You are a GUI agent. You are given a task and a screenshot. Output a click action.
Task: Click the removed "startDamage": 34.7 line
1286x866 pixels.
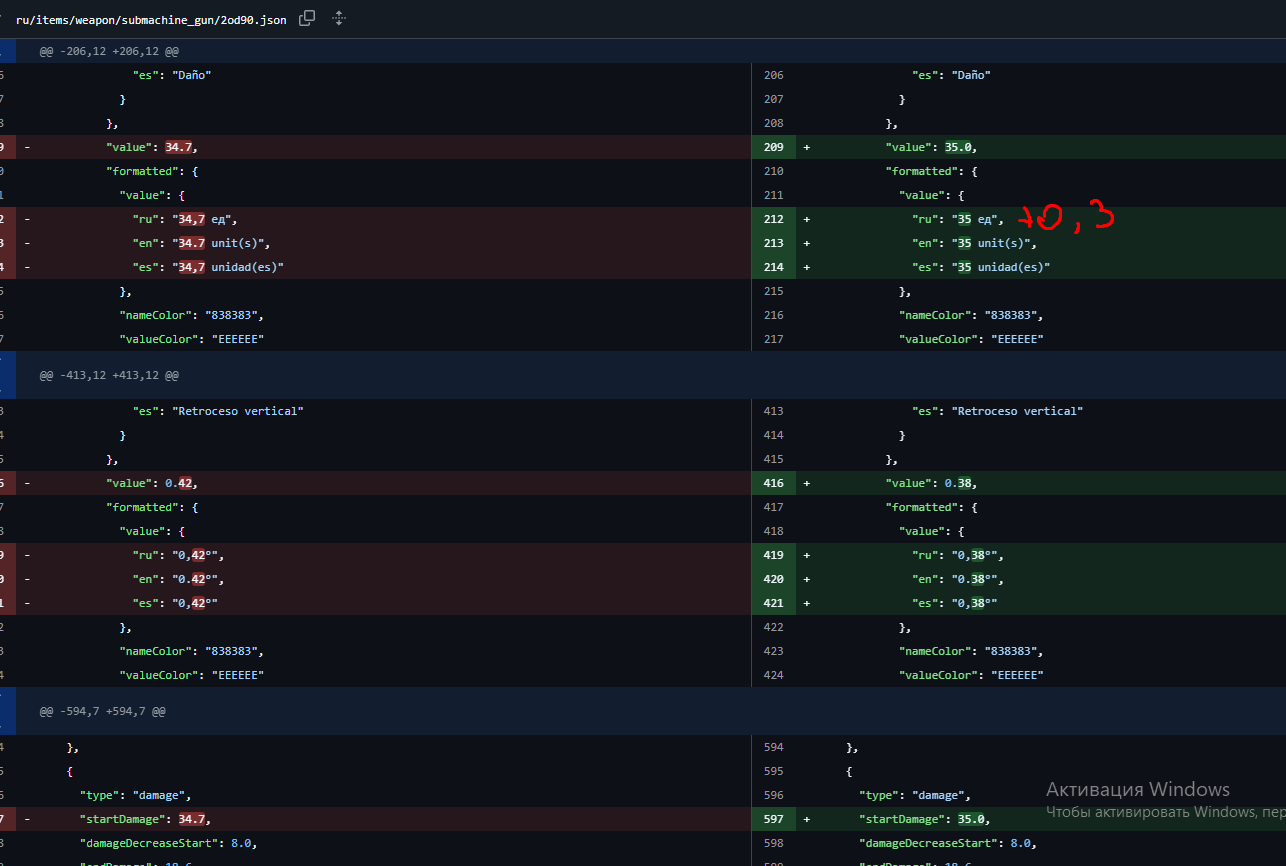tap(145, 819)
